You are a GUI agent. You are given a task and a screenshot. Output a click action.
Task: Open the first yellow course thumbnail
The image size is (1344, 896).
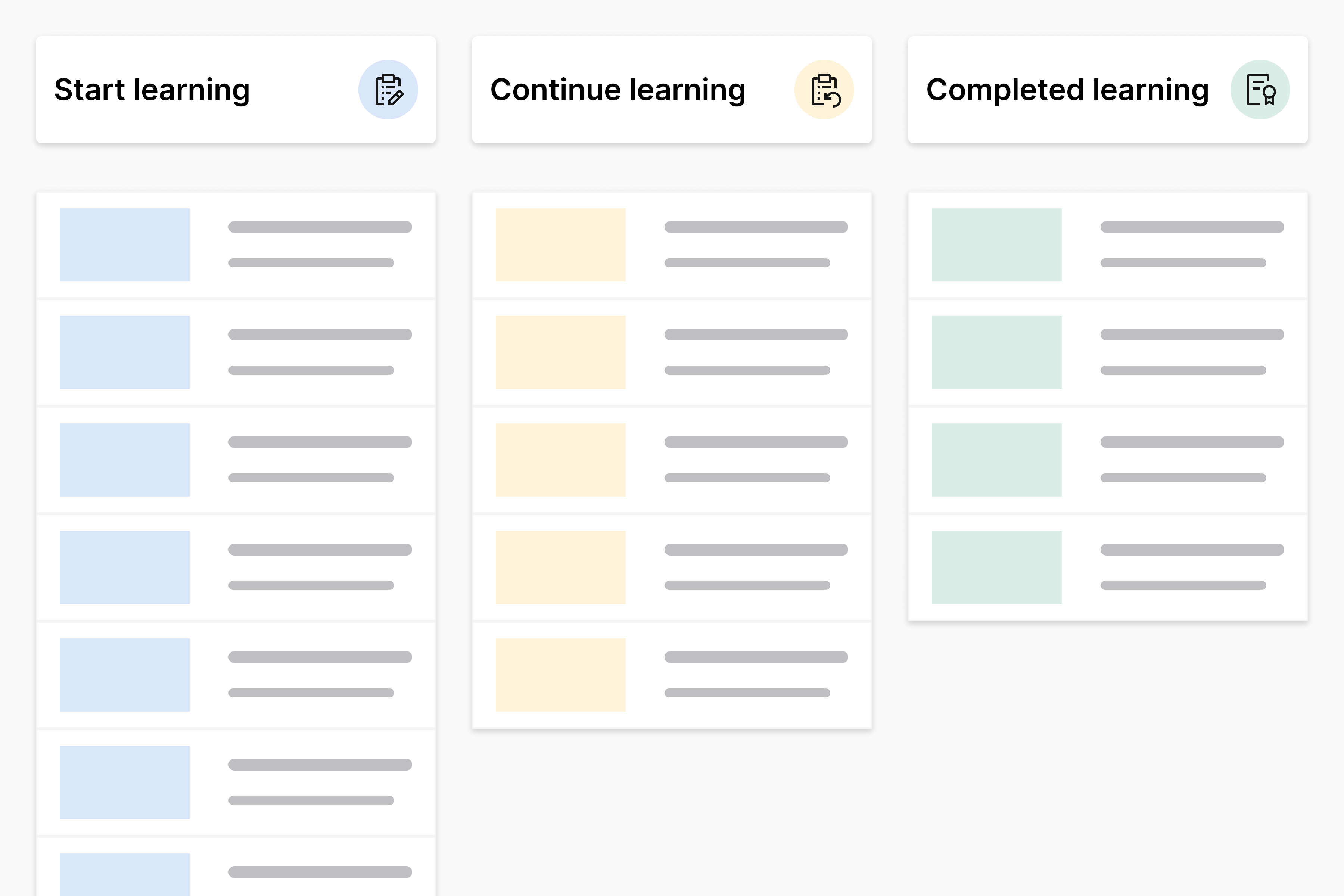pos(561,245)
